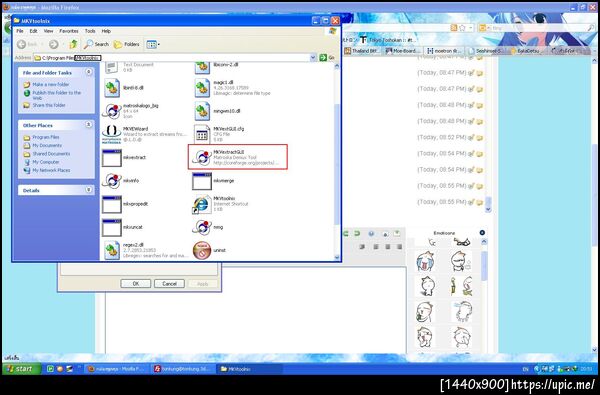Open the Tools menu
Image resolution: width=600 pixels, height=395 pixels.
(x=90, y=31)
